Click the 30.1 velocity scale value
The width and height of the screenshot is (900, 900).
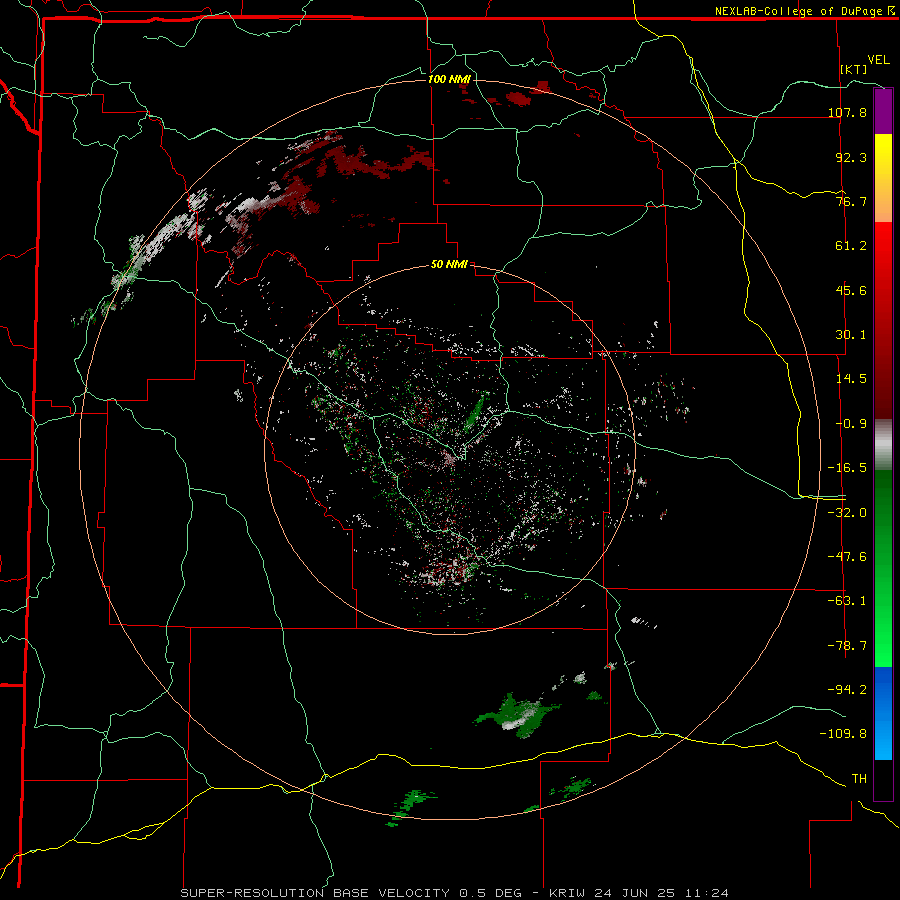(x=851, y=335)
